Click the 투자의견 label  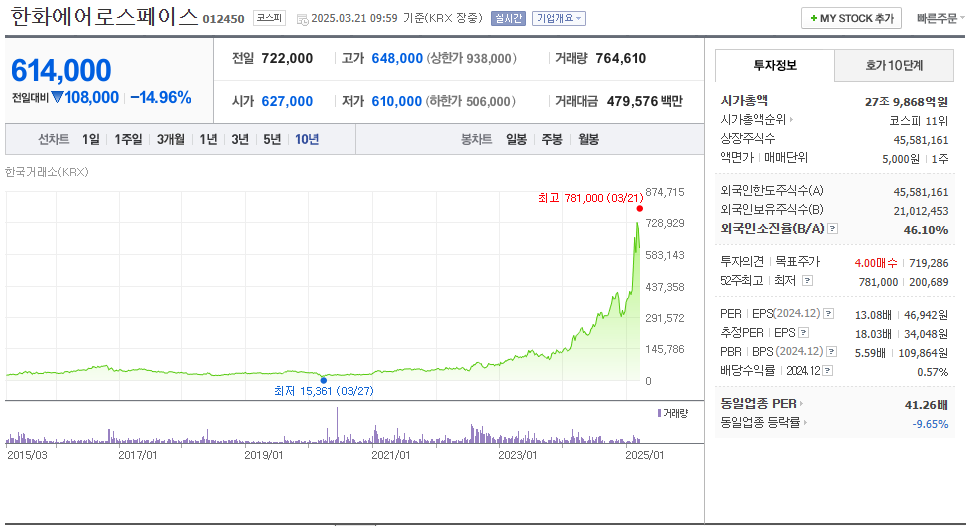coord(742,262)
